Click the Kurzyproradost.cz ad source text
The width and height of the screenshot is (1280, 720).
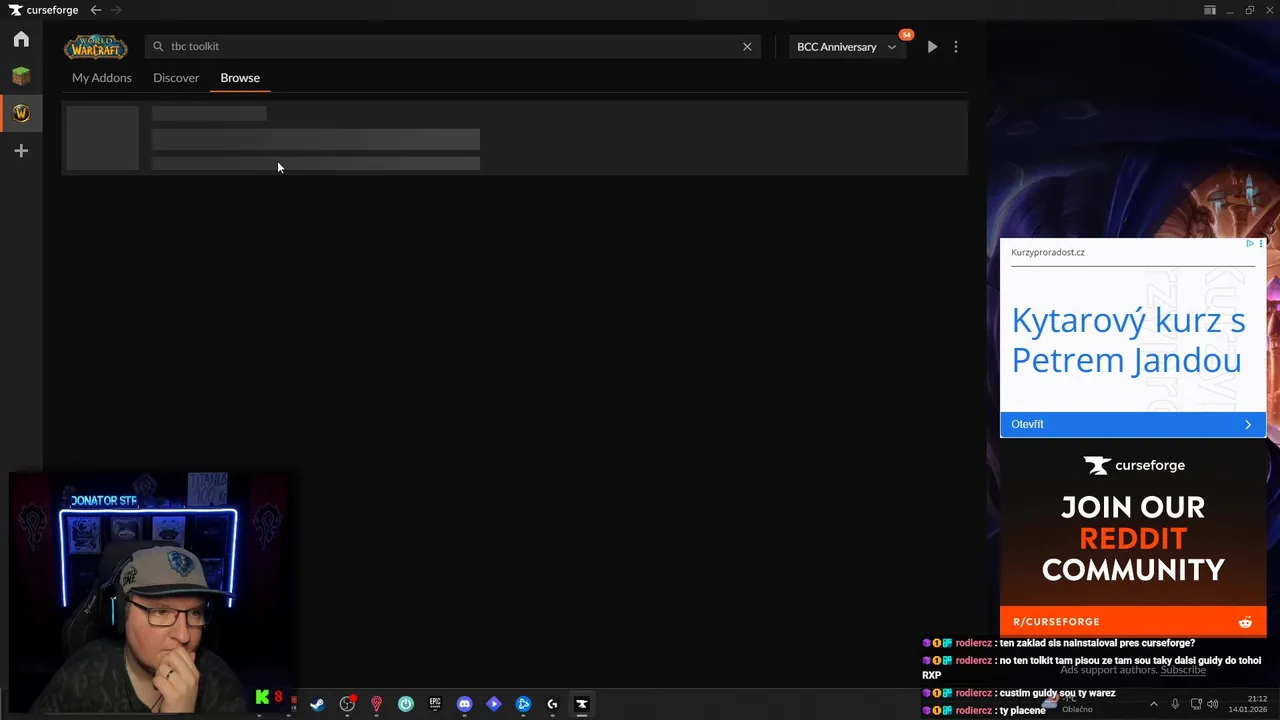pyautogui.click(x=1048, y=252)
